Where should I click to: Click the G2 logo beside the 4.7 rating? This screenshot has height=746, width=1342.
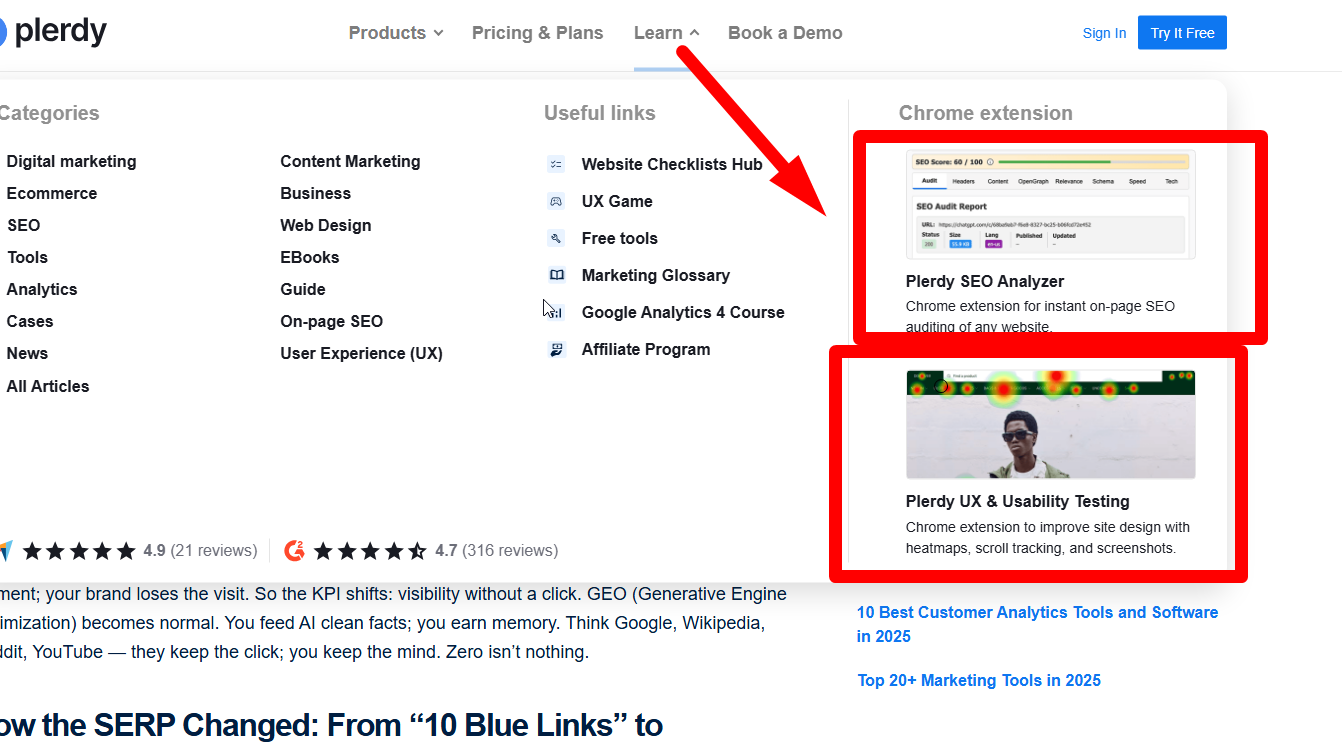294,550
